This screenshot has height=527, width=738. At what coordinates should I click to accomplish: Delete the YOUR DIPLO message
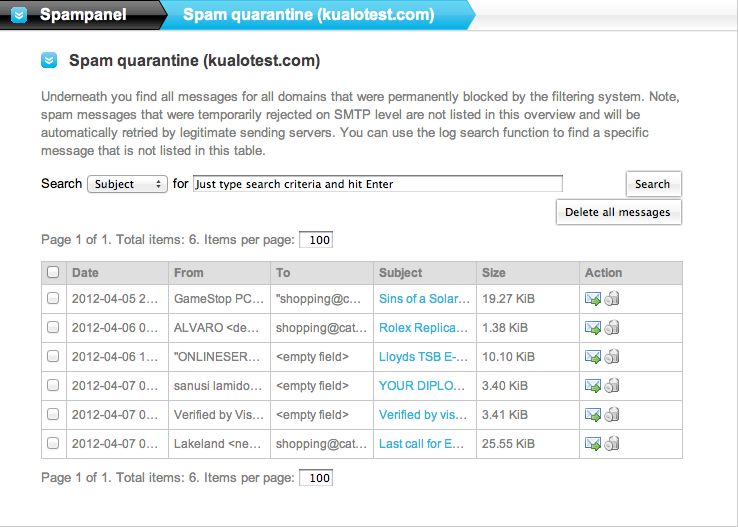click(x=611, y=386)
